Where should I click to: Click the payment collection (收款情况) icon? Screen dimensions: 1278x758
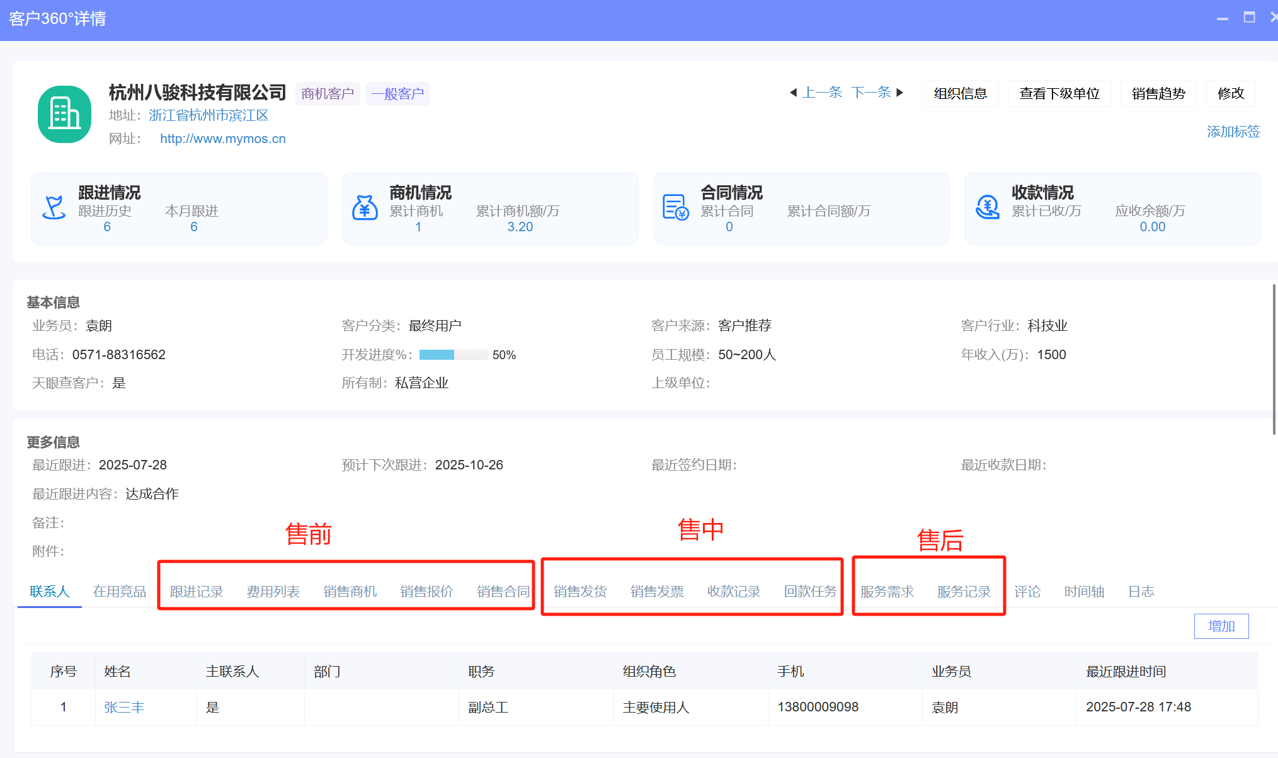[987, 207]
